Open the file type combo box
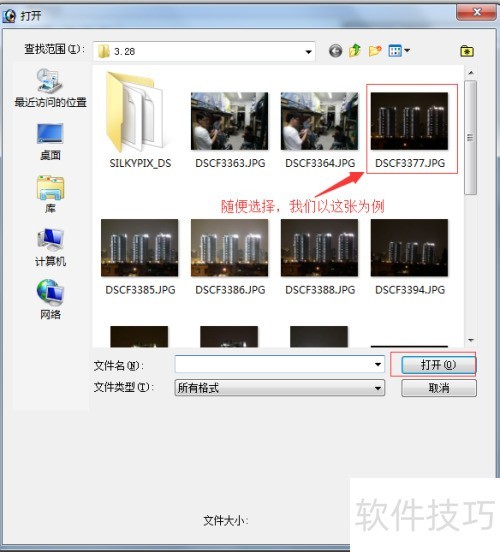 point(280,388)
